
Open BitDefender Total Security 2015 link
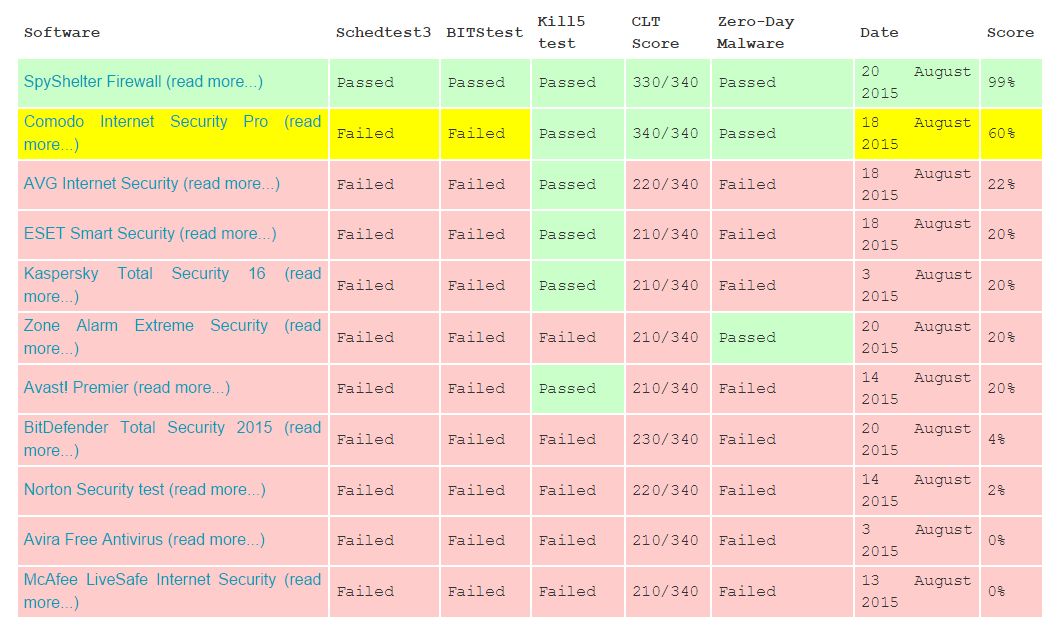148,428
